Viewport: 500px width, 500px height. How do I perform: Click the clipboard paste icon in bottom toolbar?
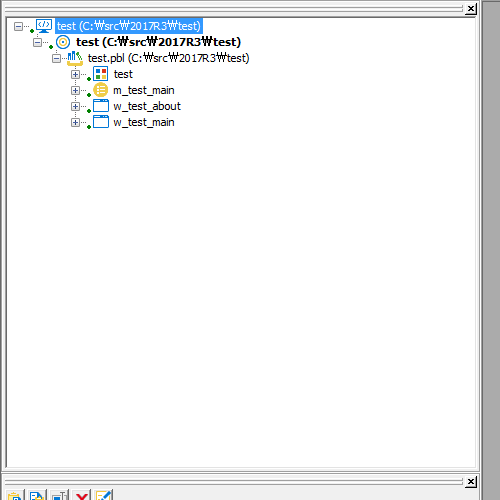click(14, 495)
